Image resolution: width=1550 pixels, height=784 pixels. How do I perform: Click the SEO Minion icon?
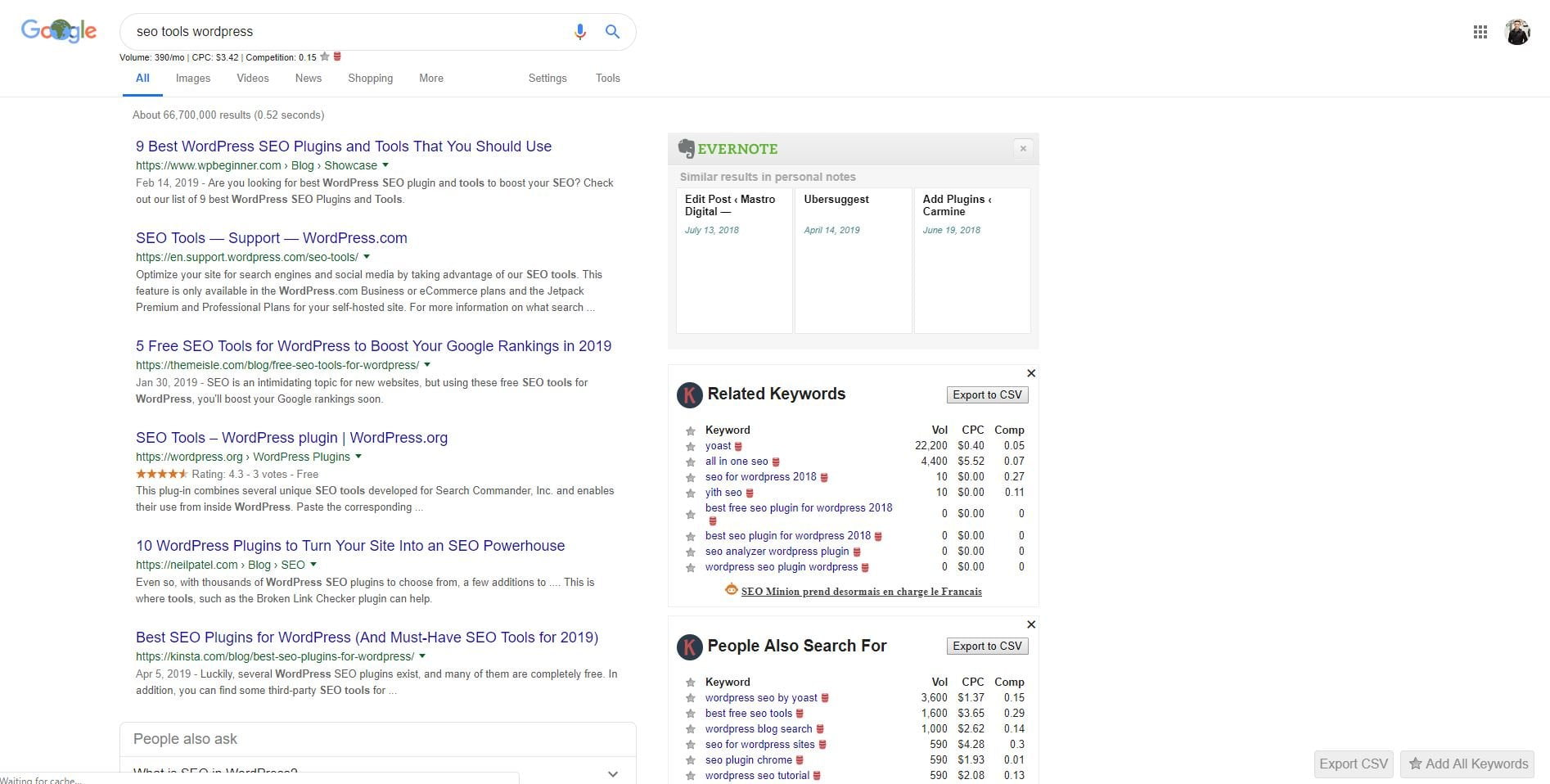pyautogui.click(x=732, y=589)
